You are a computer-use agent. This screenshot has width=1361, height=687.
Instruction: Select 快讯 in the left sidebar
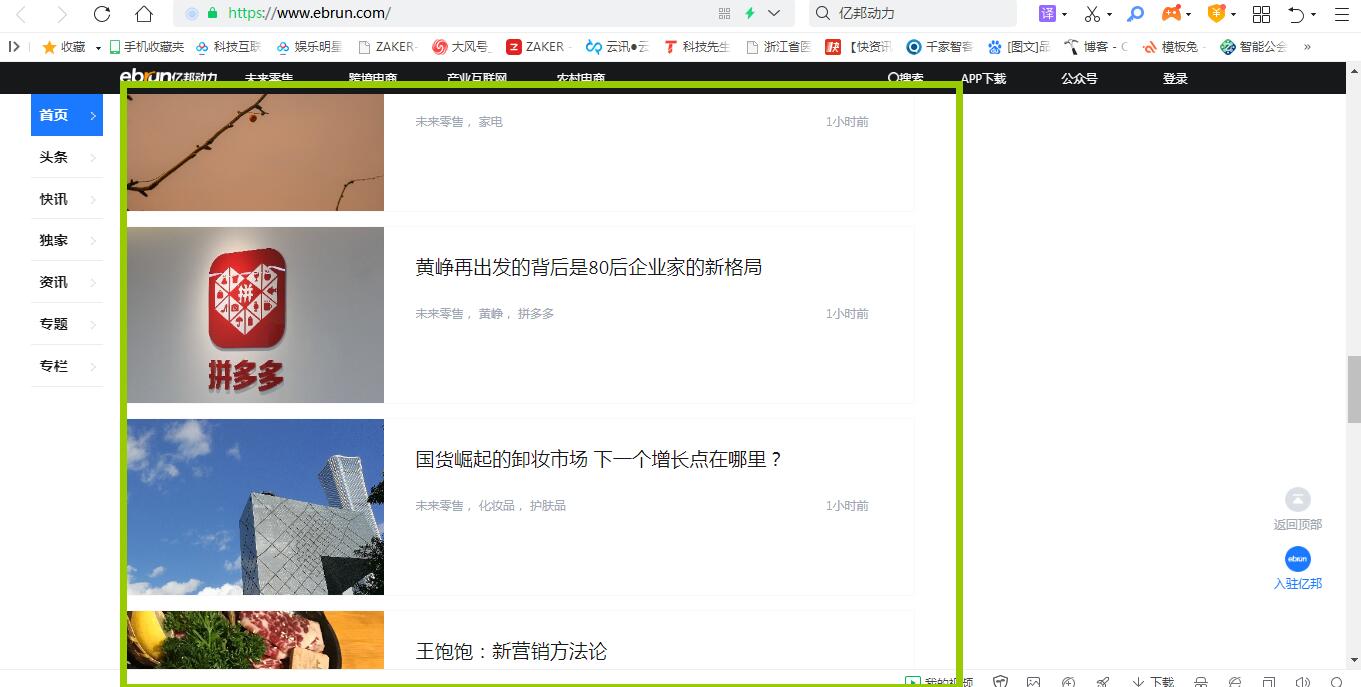(67, 199)
